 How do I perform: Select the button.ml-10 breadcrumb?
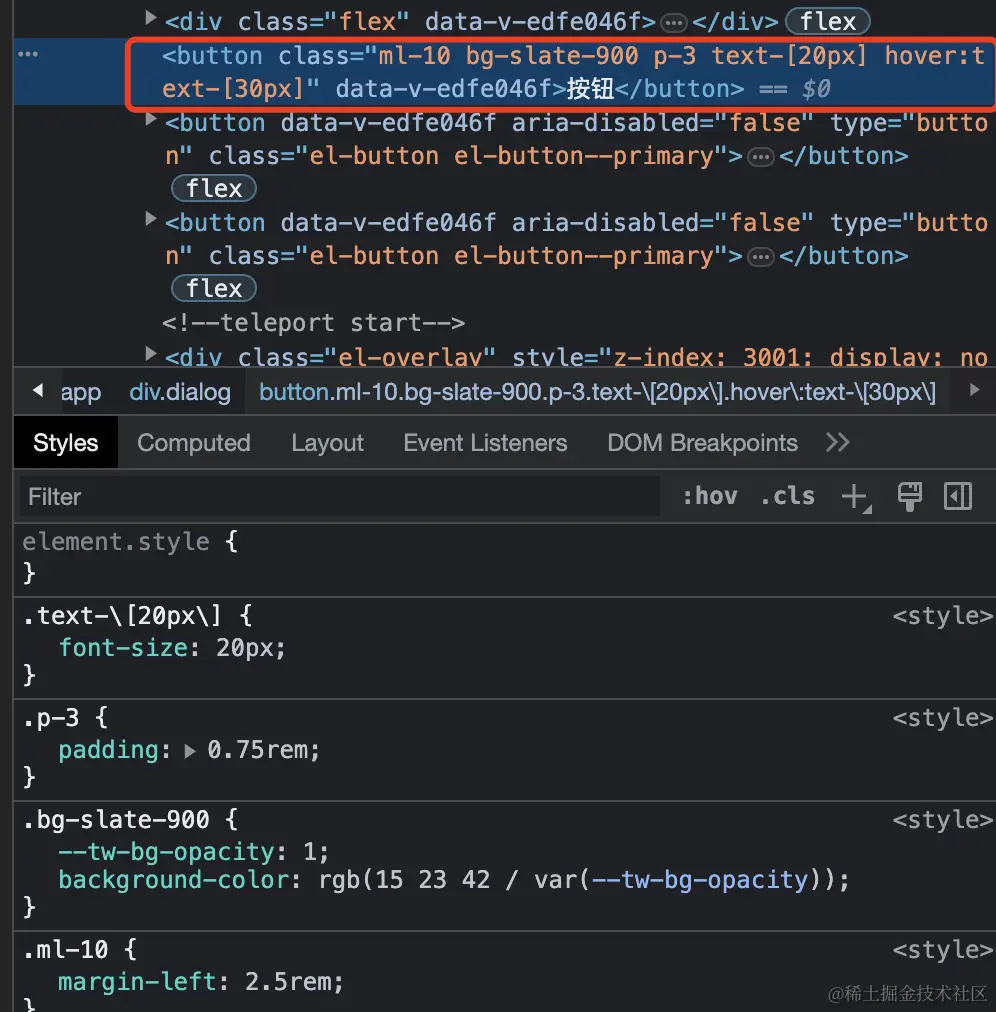point(597,392)
